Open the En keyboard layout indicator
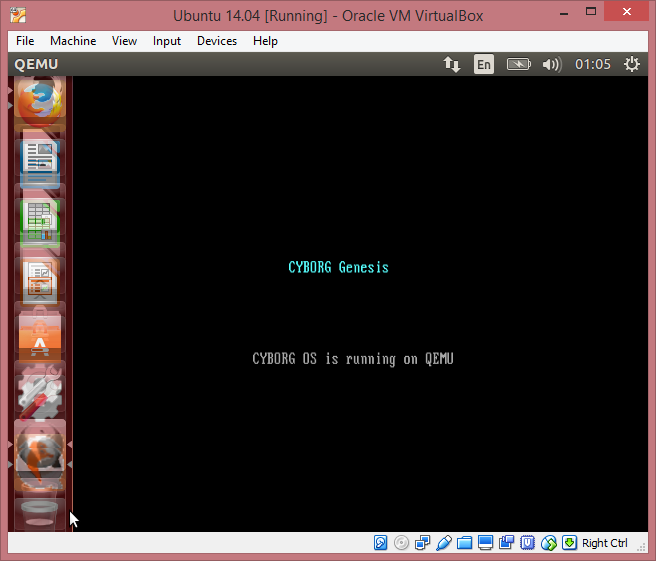 (x=484, y=64)
